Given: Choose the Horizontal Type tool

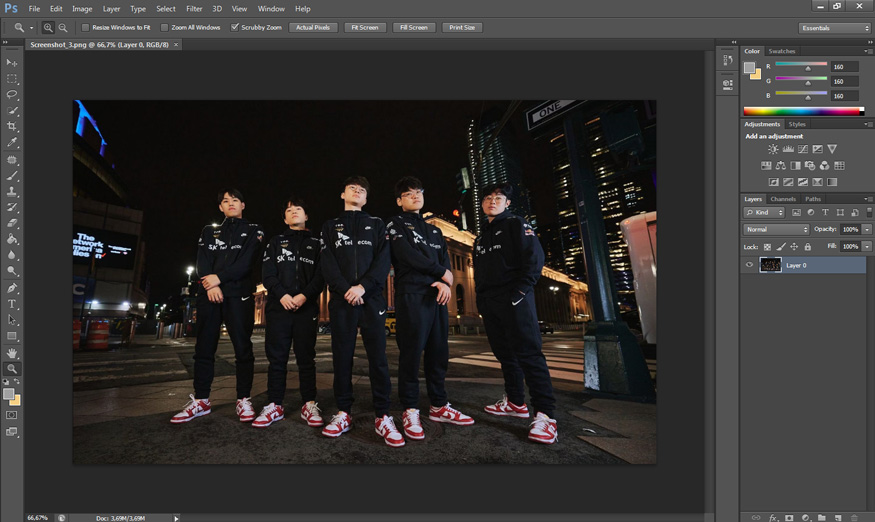Looking at the screenshot, I should [x=12, y=303].
